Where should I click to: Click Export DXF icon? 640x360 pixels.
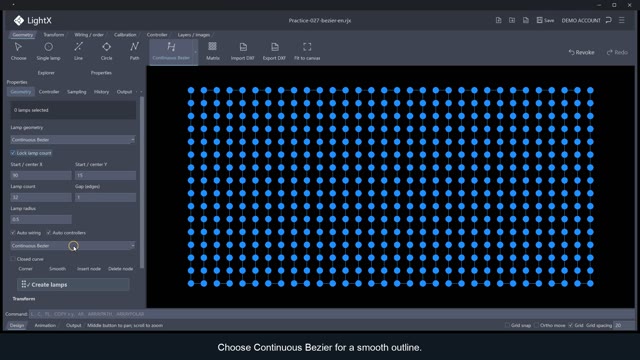click(x=274, y=51)
